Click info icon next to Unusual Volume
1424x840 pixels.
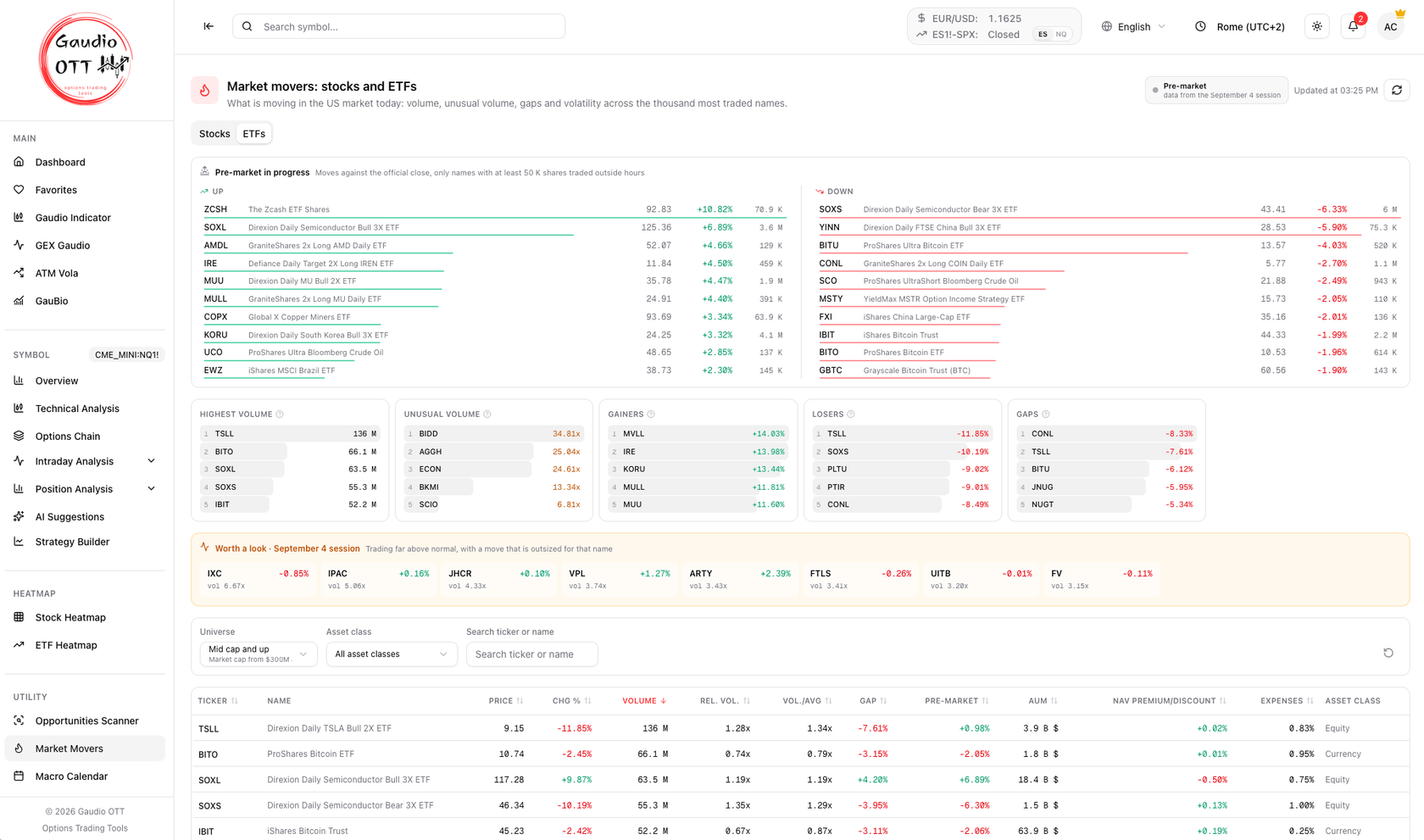pos(487,414)
